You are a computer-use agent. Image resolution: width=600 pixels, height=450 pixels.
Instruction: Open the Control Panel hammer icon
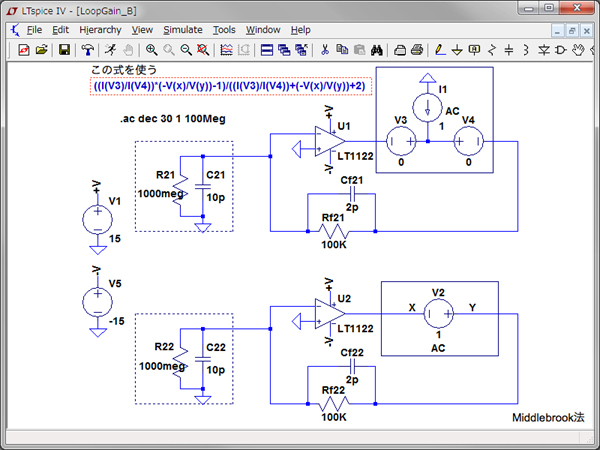(x=88, y=49)
